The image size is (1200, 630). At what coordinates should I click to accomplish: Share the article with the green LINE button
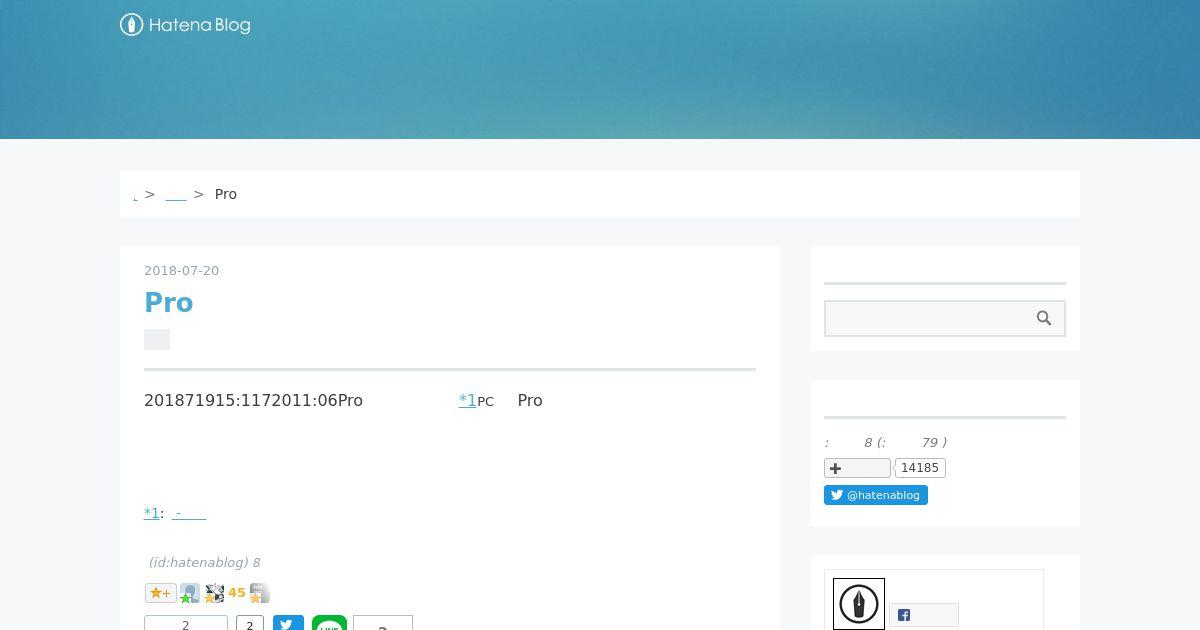tap(329, 623)
